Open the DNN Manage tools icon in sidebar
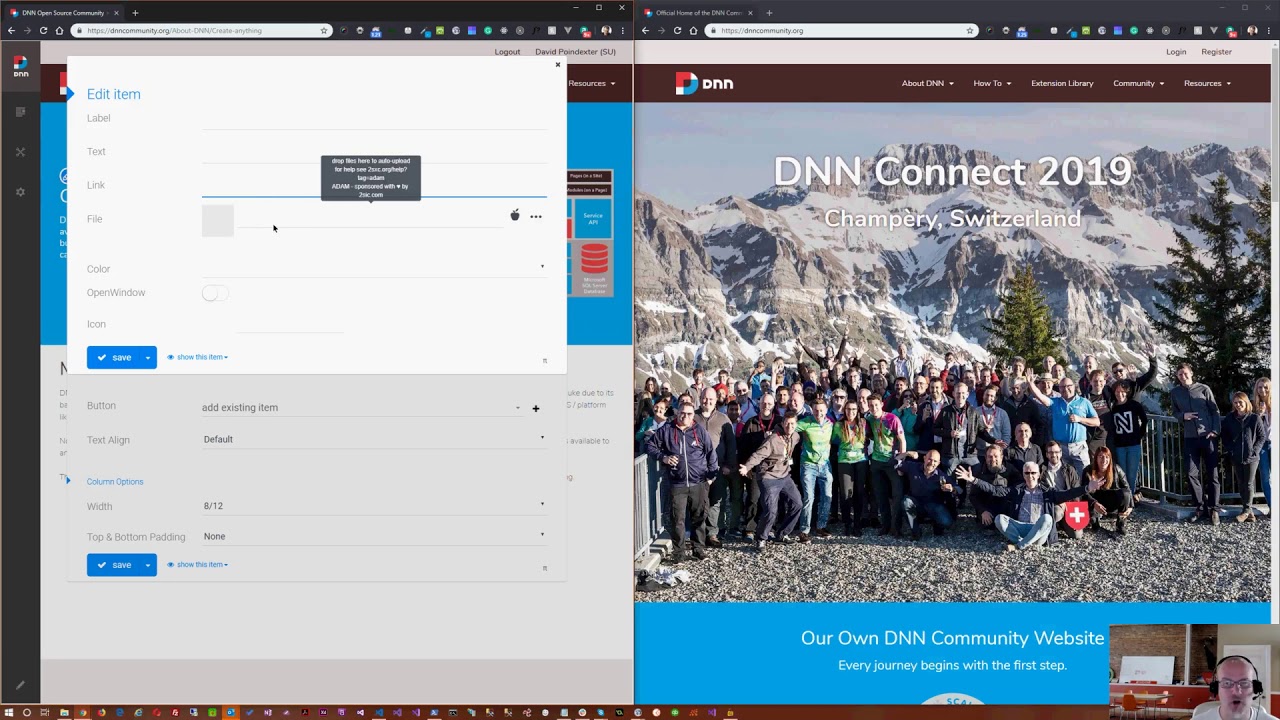Screen dimensions: 1280x720 point(20,152)
